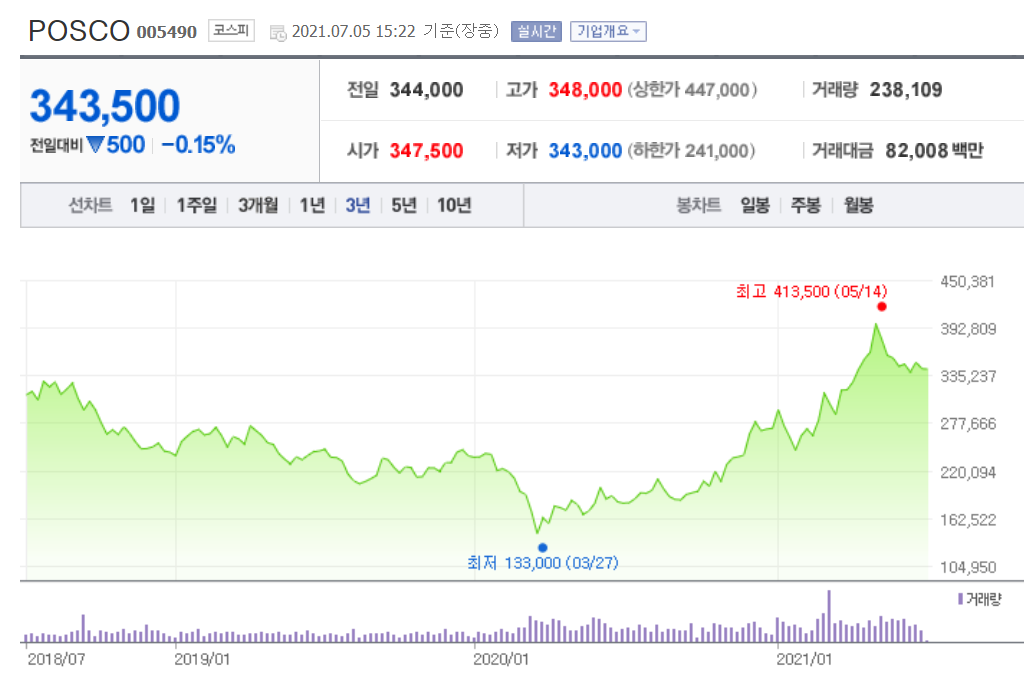Screen dimensions: 1024x684
Task: Click the 하한가 241,000 text
Action: pyautogui.click(x=691, y=151)
